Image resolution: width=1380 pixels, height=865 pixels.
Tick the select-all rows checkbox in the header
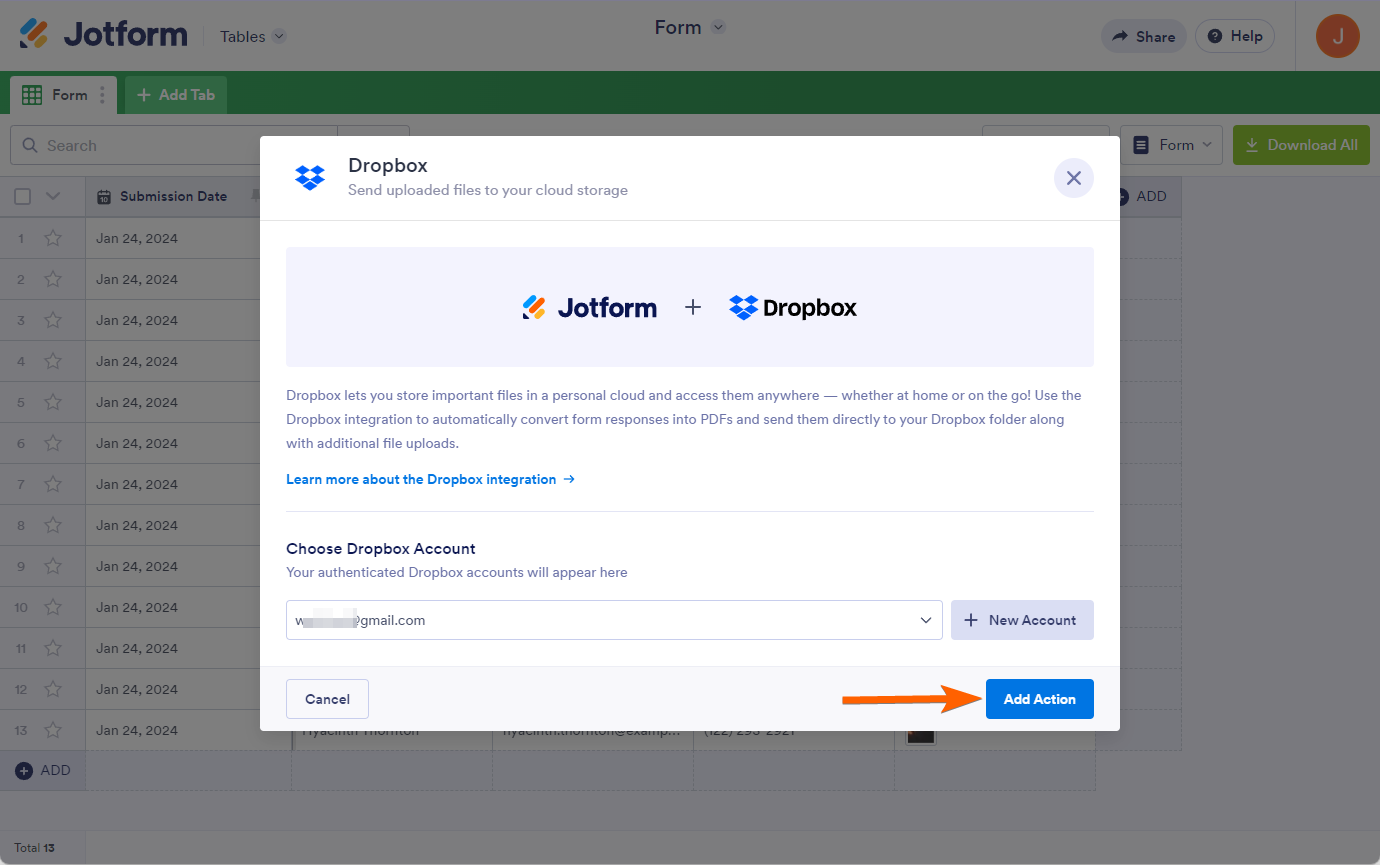[x=22, y=196]
